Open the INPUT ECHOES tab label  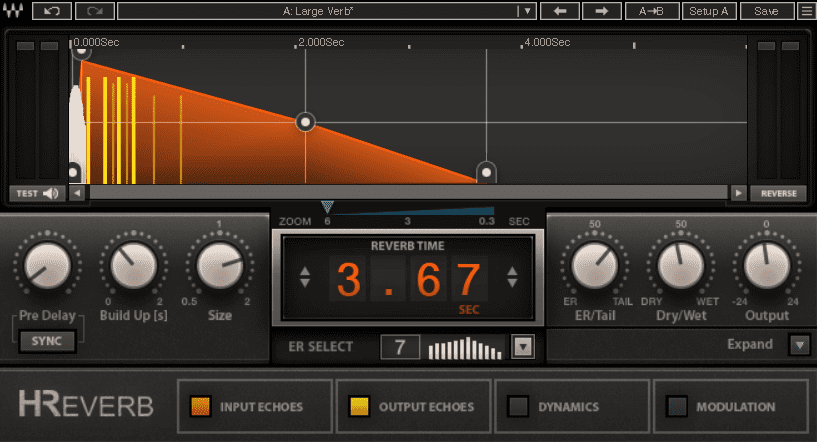(x=261, y=407)
